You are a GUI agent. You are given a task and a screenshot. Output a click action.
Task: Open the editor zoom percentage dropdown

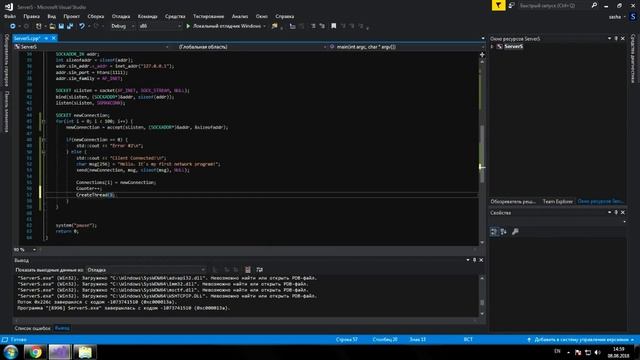click(24, 249)
